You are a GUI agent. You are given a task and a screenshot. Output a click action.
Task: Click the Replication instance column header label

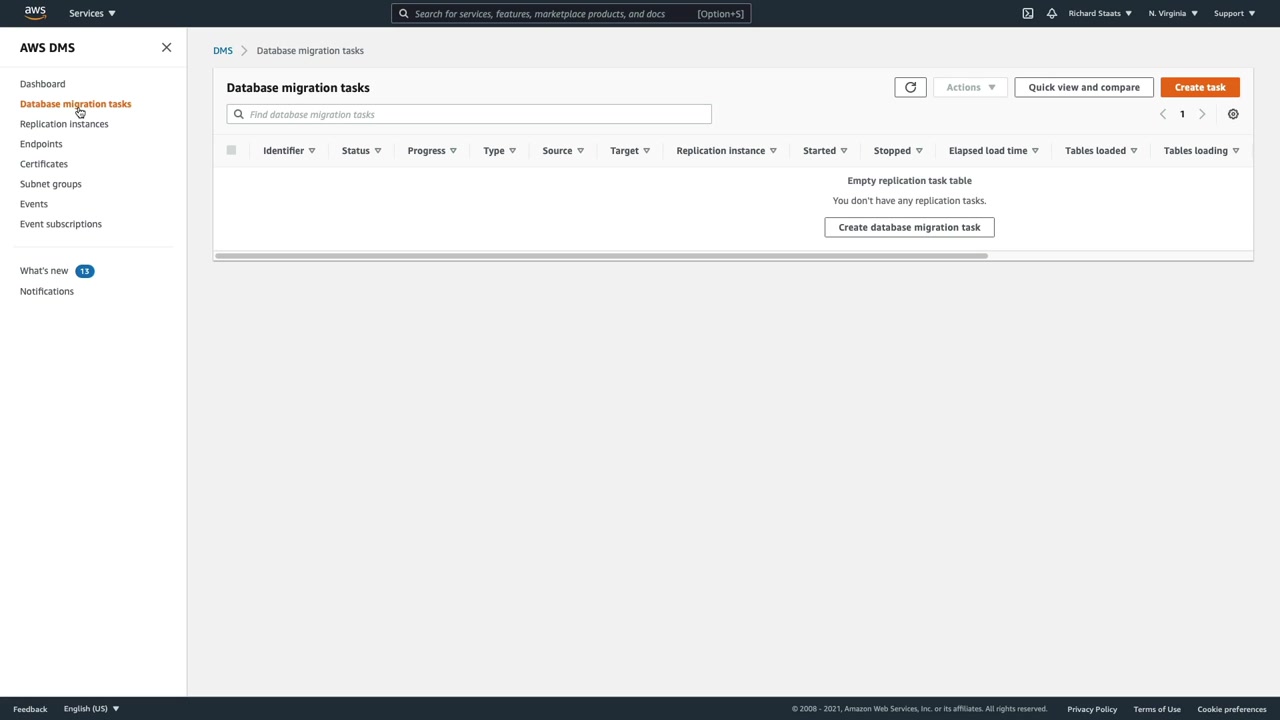click(720, 151)
